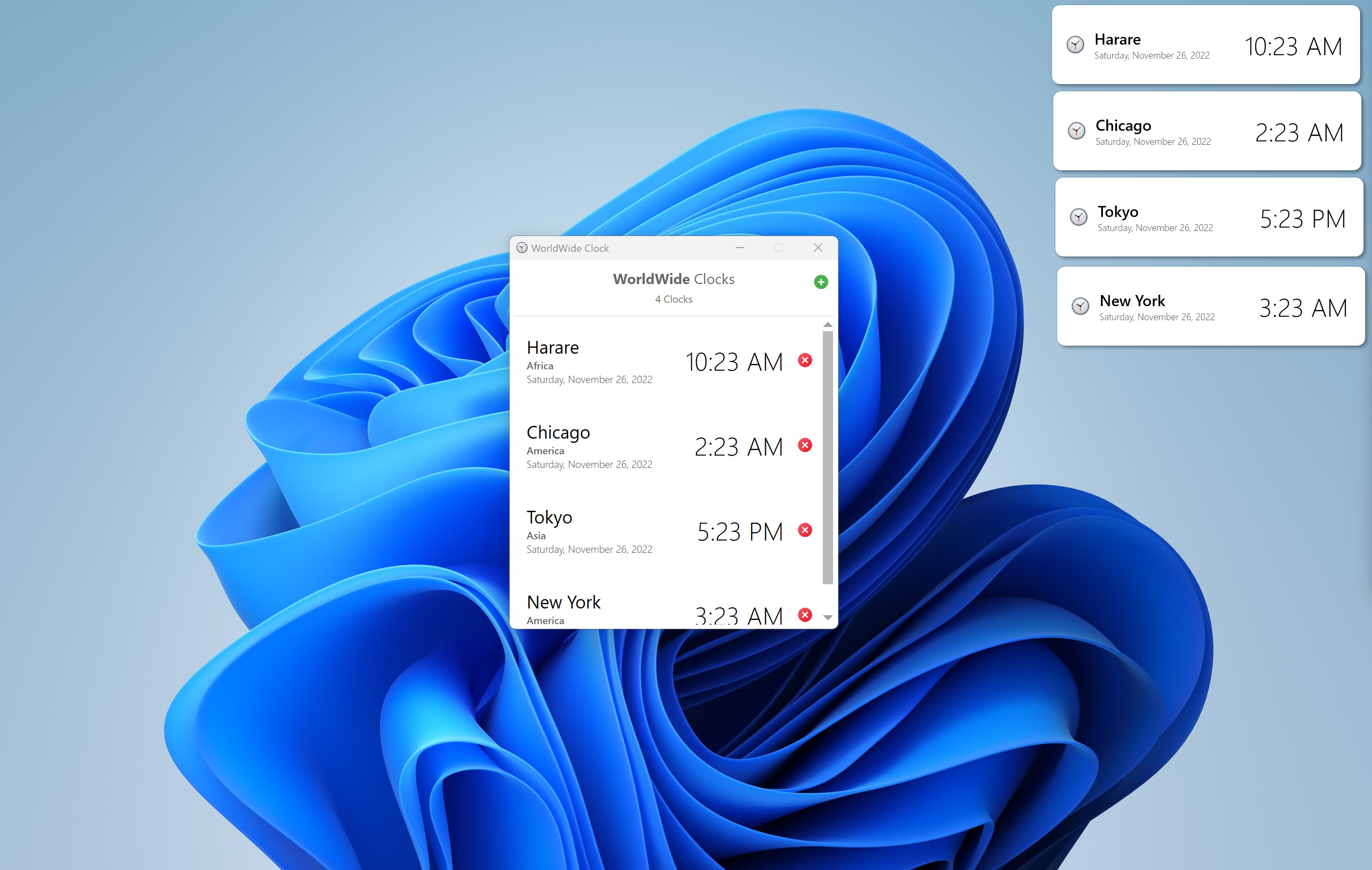Click the New York desktop widget time

point(1302,308)
